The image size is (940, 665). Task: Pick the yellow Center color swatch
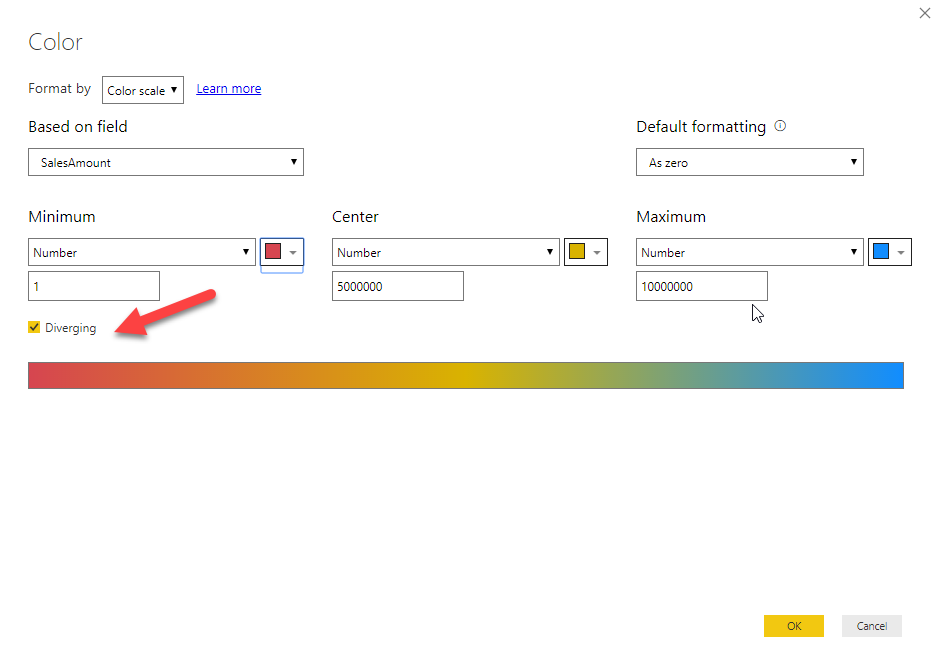[585, 252]
